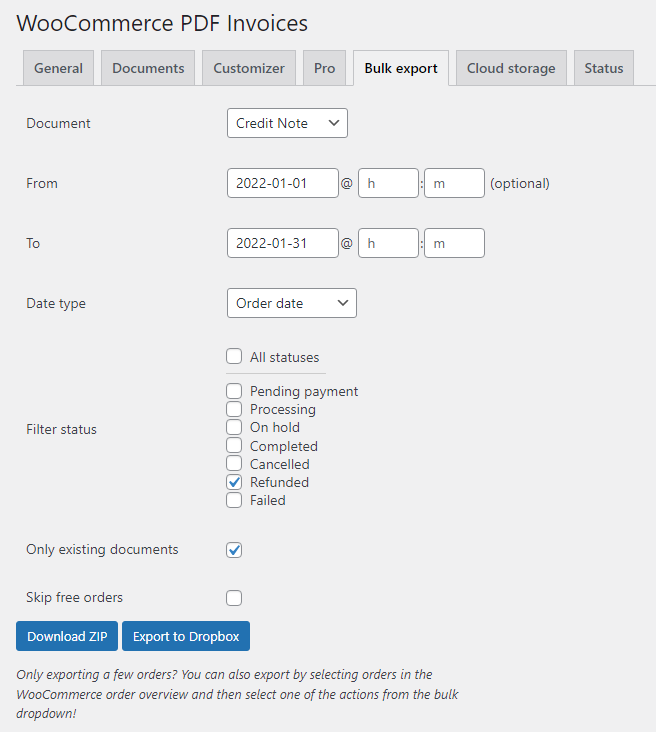
Task: Select the Pro tab
Action: click(x=324, y=68)
